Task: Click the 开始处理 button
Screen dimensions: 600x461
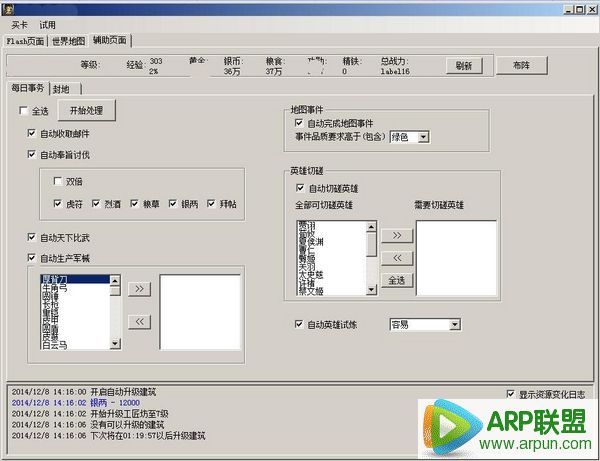Action: [x=86, y=109]
